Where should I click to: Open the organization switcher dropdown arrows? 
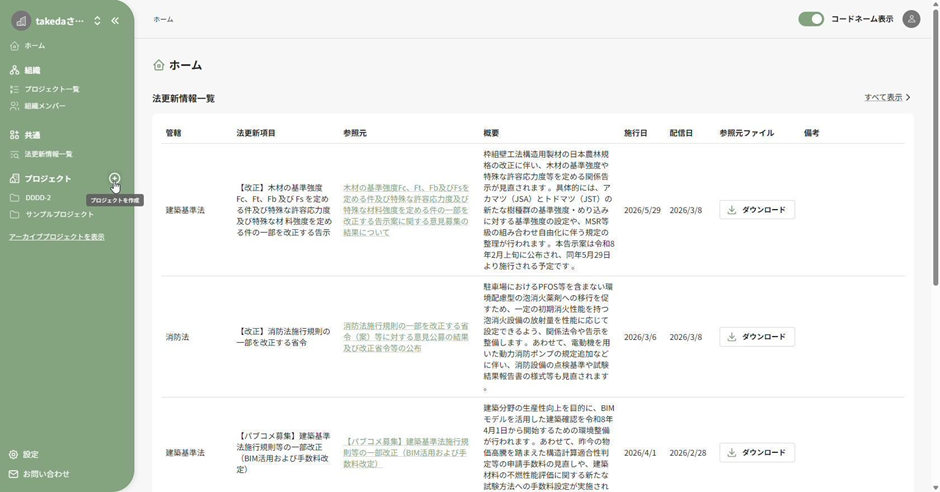point(97,20)
